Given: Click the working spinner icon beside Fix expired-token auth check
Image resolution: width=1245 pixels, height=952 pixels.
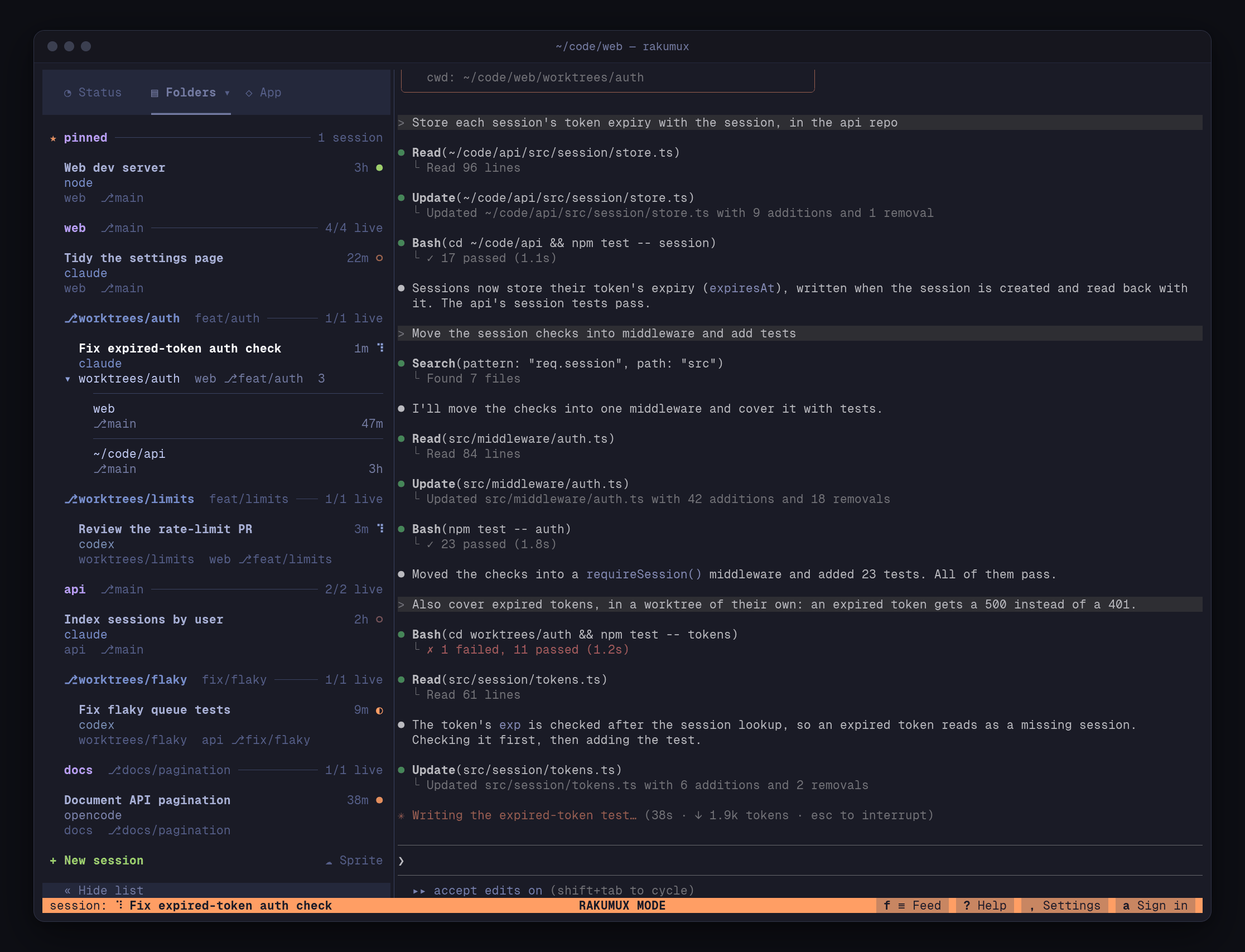Looking at the screenshot, I should point(380,348).
